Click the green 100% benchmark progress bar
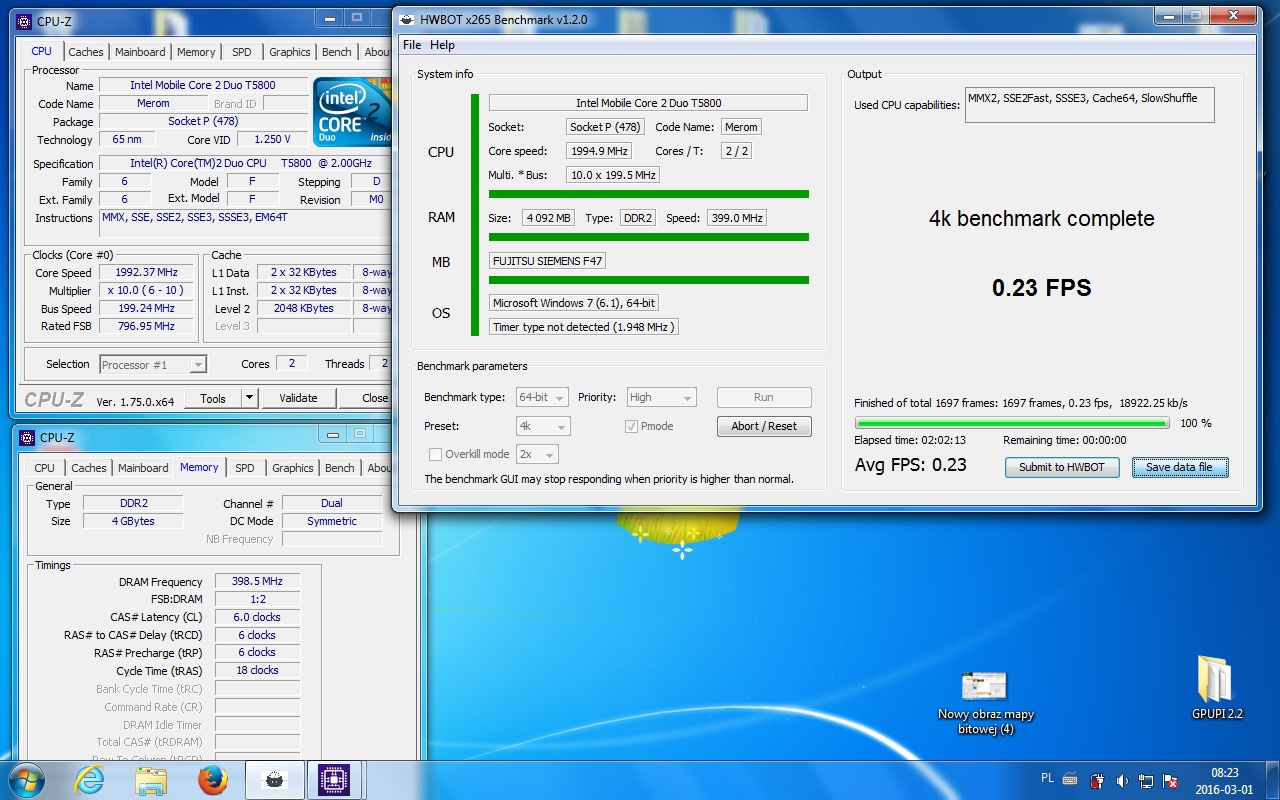1280x800 pixels. coord(1012,423)
